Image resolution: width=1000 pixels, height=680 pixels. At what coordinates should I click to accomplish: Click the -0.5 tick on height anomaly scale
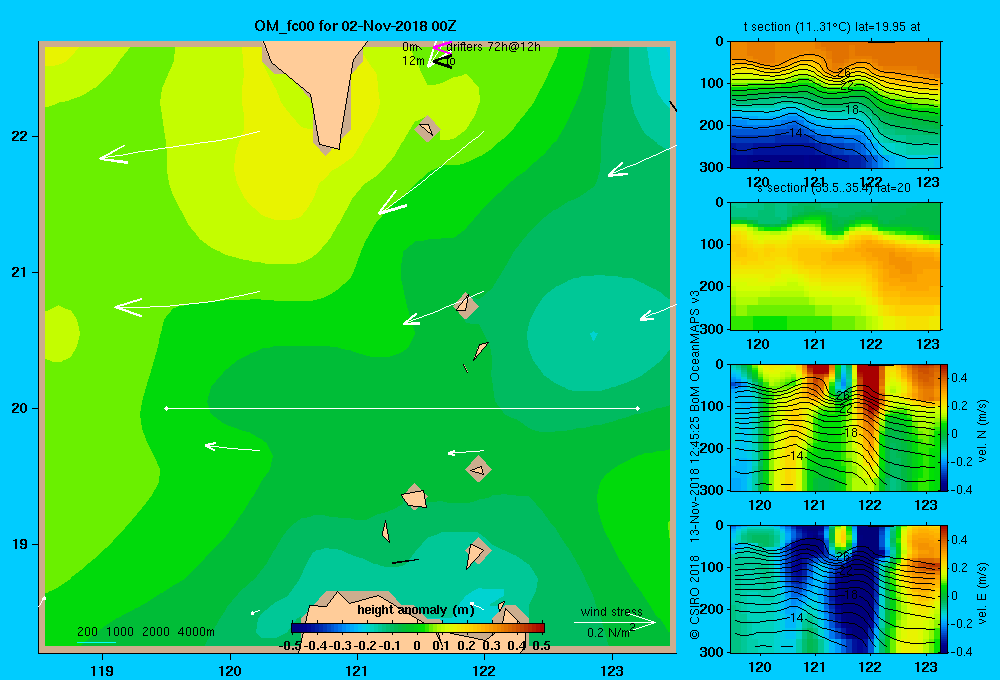pos(290,646)
